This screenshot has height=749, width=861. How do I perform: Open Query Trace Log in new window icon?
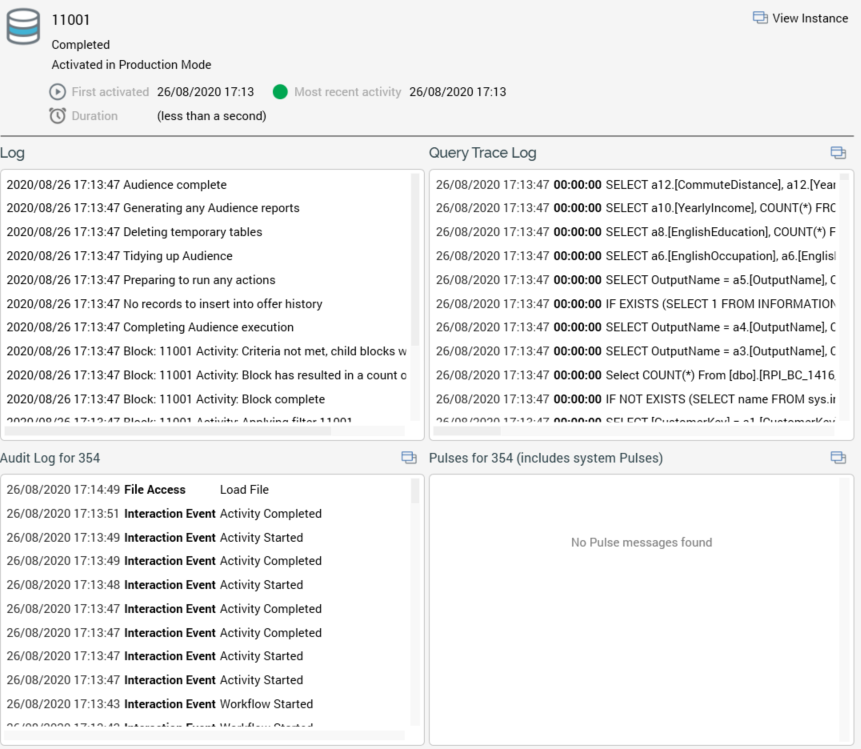coord(838,153)
